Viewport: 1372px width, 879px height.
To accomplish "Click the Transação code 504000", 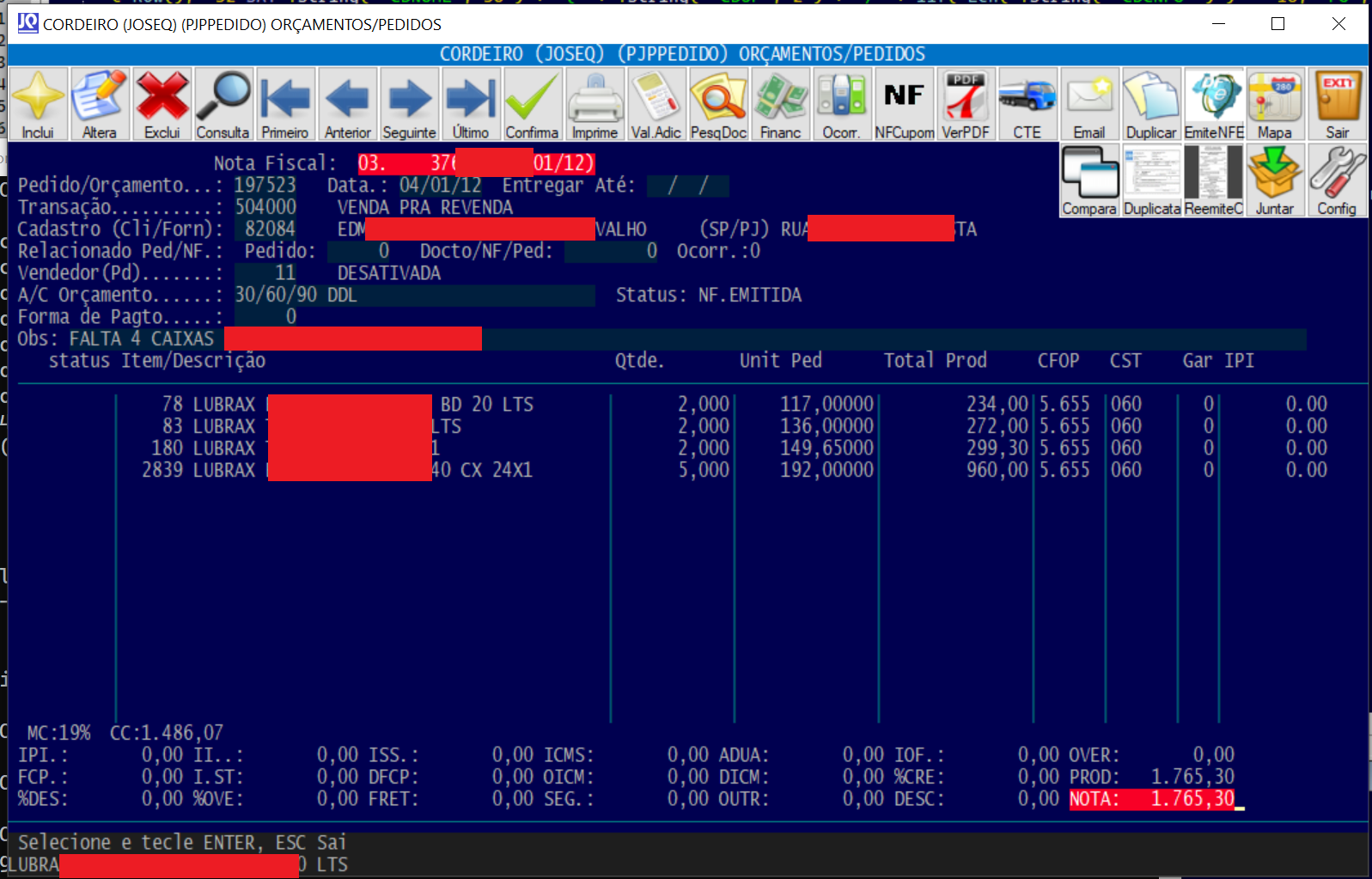I will pos(265,208).
